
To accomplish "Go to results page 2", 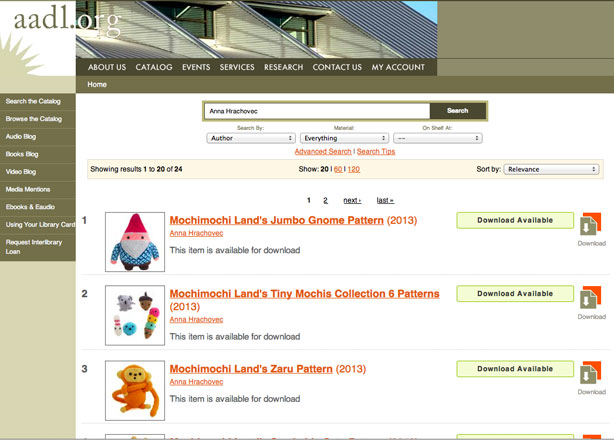I will pos(325,200).
